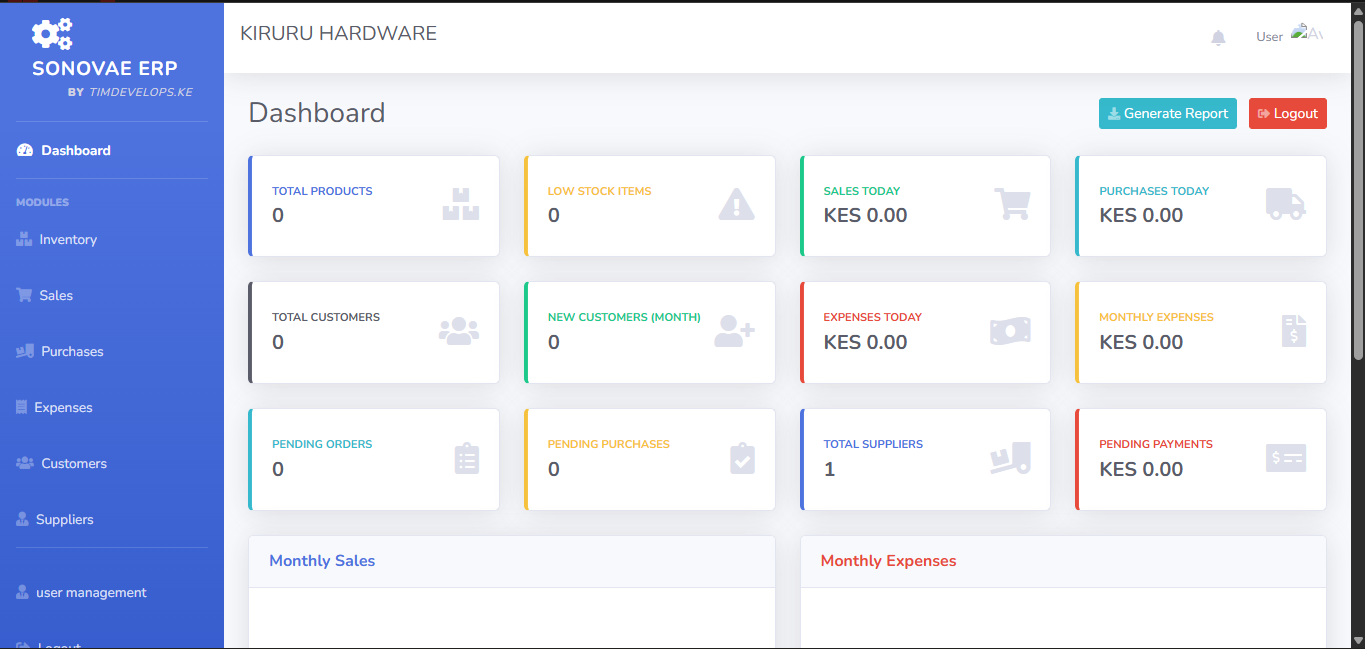Select the Expenses receipt icon

coord(22,407)
